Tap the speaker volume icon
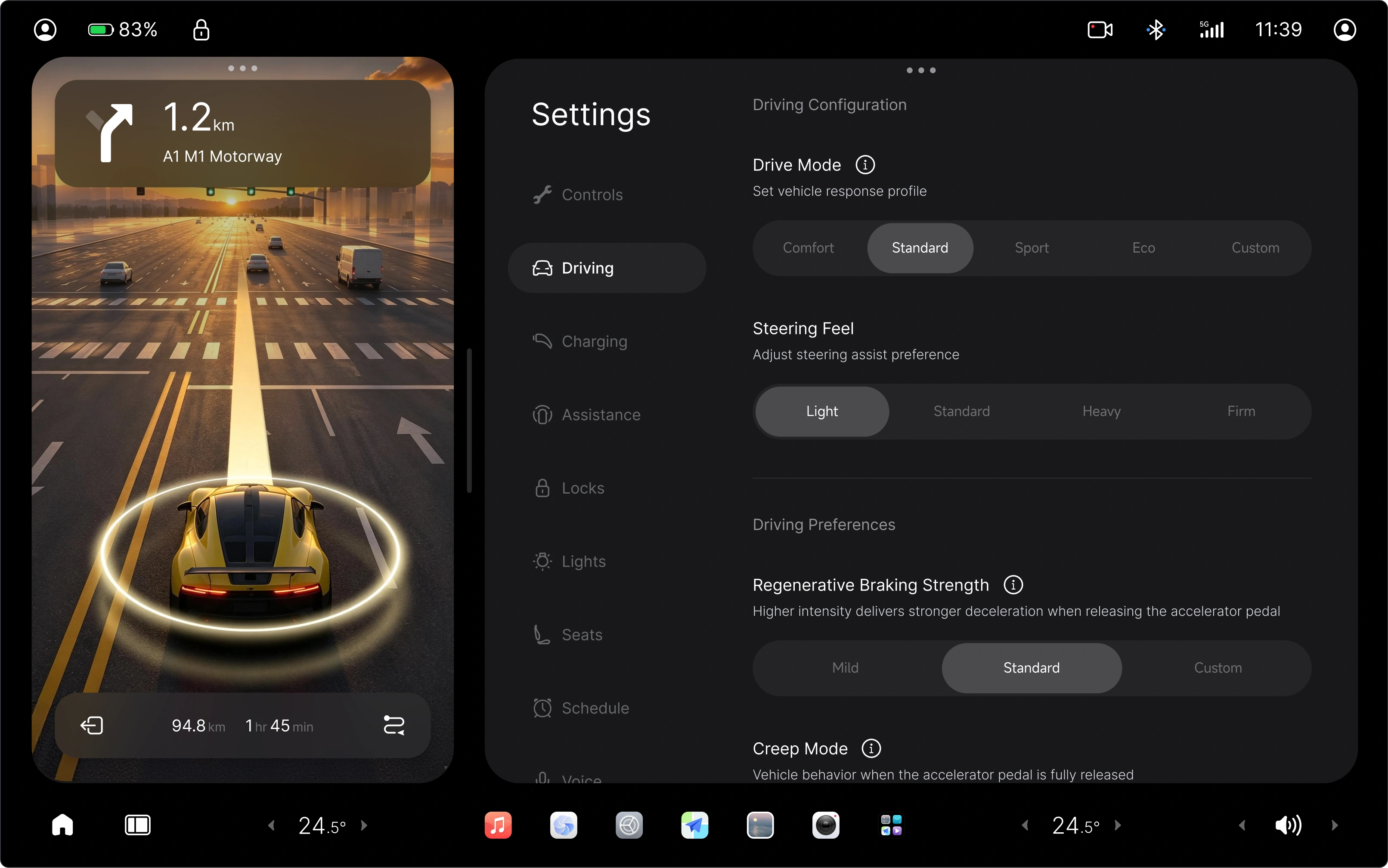1388x868 pixels. click(x=1289, y=825)
